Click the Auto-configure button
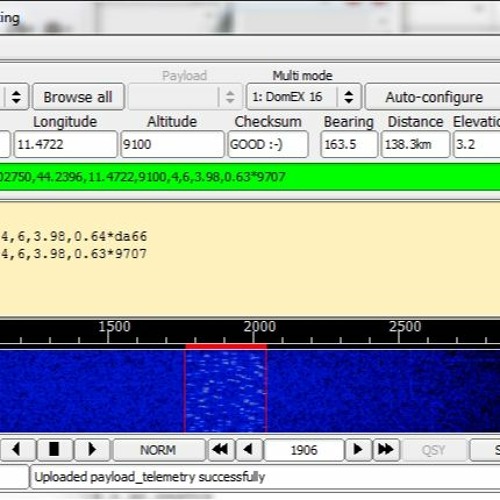500x500 pixels. 433,97
